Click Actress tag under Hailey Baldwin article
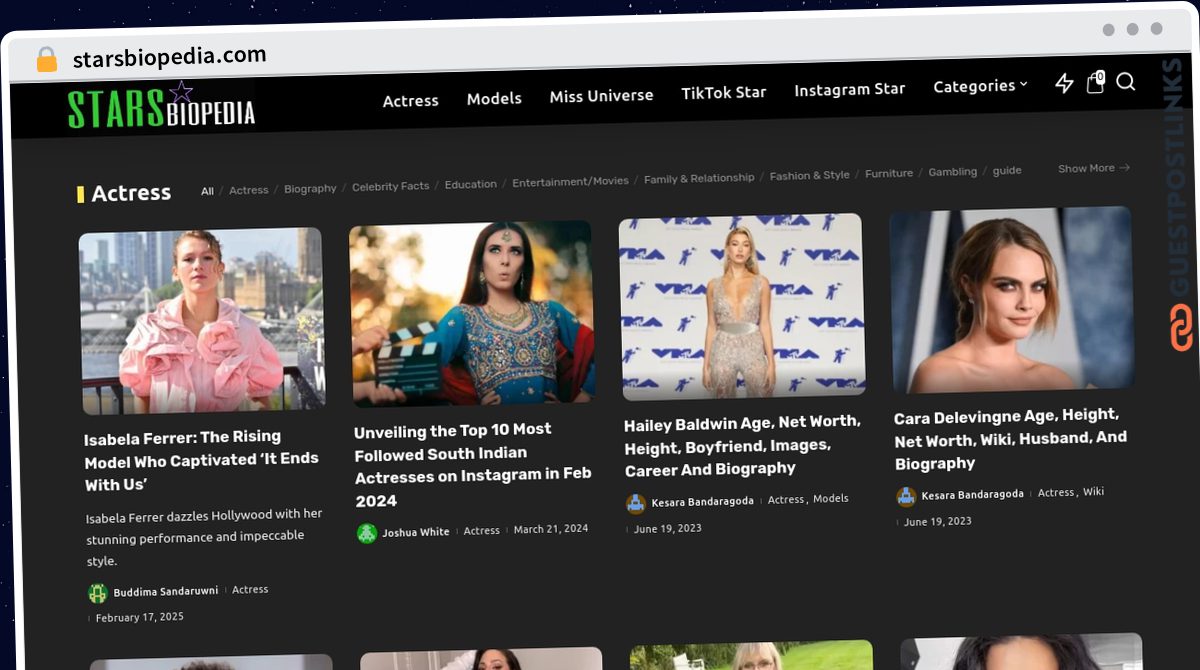This screenshot has height=670, width=1200. (788, 499)
